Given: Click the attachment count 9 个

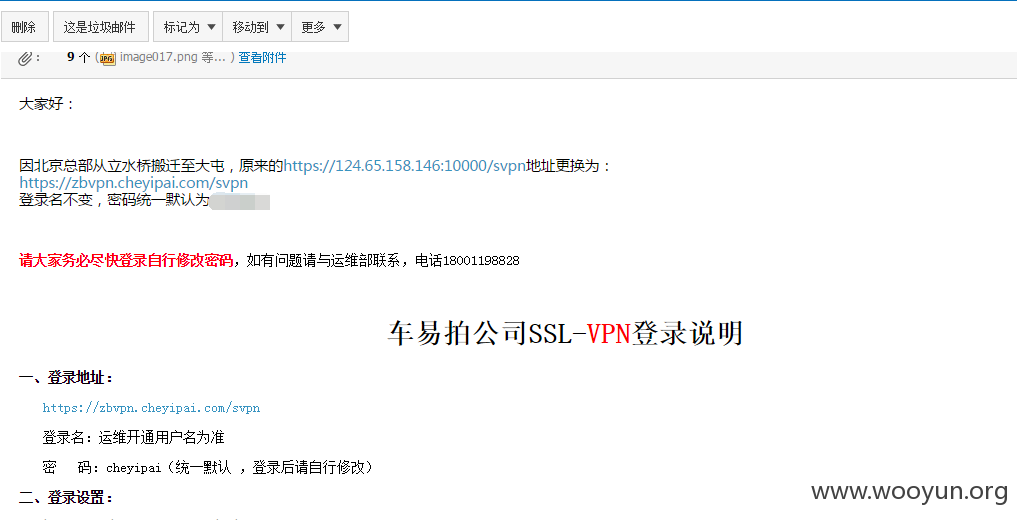Looking at the screenshot, I should tap(78, 57).
